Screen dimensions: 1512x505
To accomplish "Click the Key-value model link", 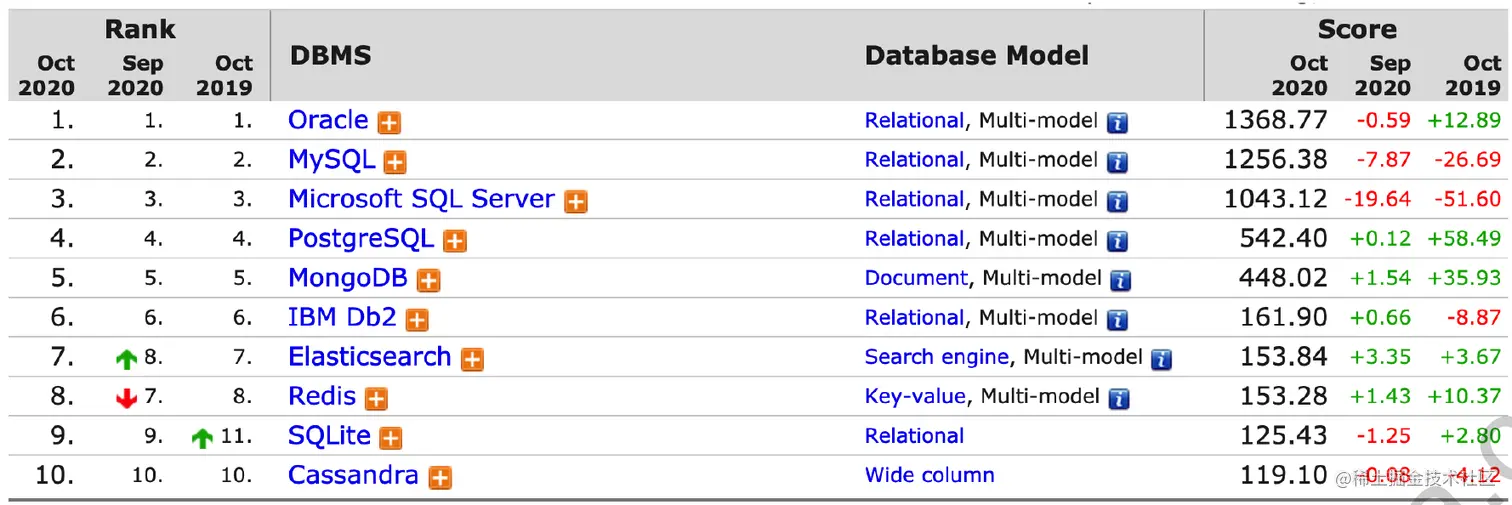I will pos(915,396).
